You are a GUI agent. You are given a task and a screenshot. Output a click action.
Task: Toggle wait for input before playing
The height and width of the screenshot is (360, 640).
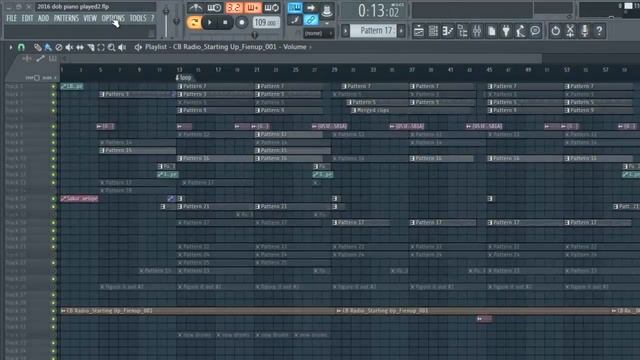[x=214, y=7]
